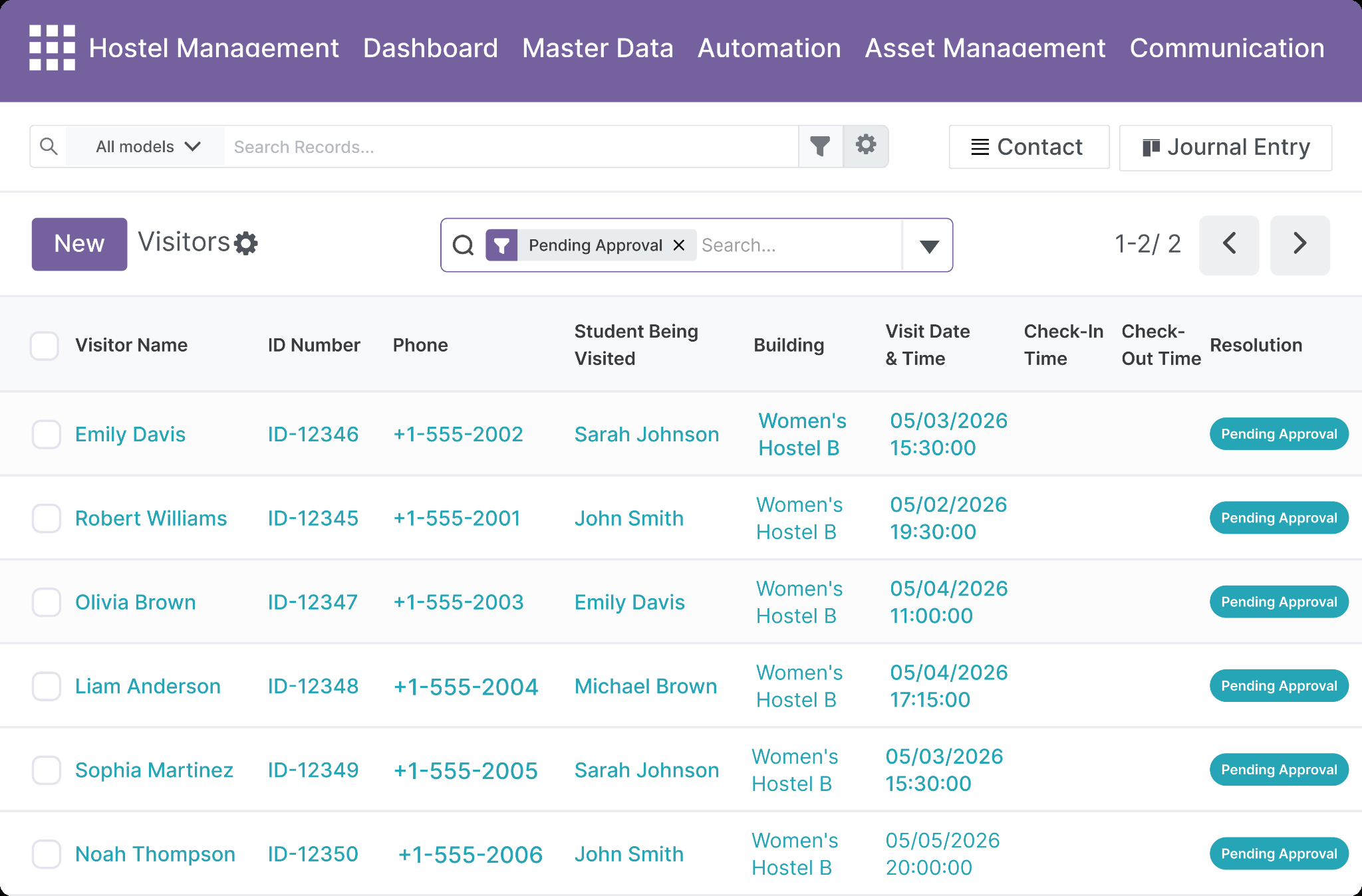The image size is (1362, 896).
Task: Sort by Check-In Time column header
Action: pos(1063,345)
